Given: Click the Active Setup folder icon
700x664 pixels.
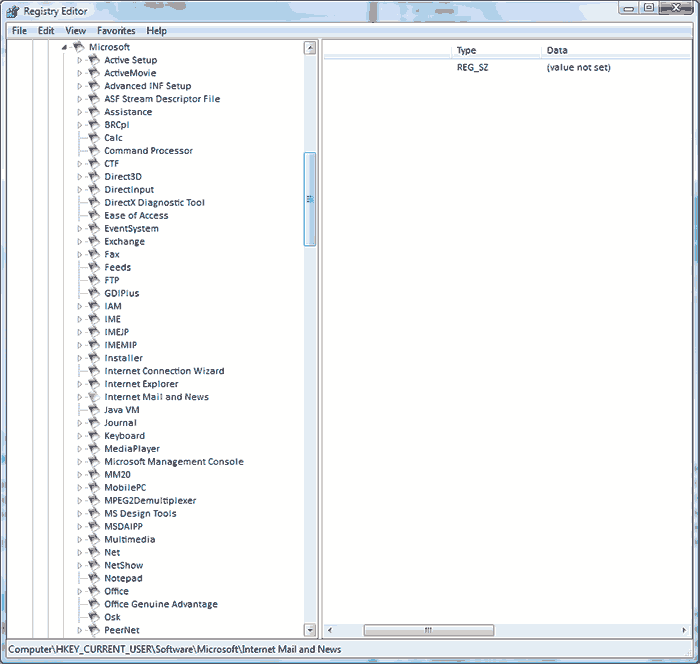Looking at the screenshot, I should [94, 59].
